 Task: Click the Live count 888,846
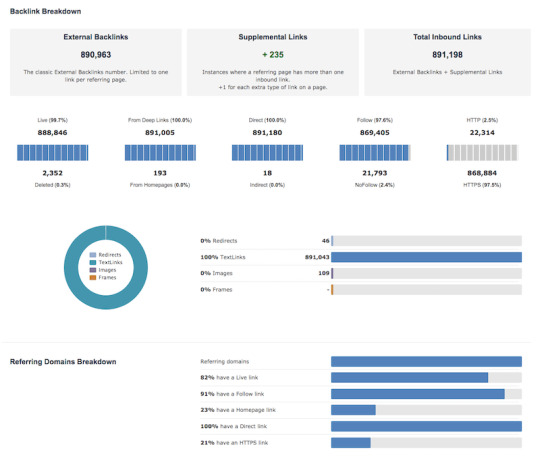53,133
